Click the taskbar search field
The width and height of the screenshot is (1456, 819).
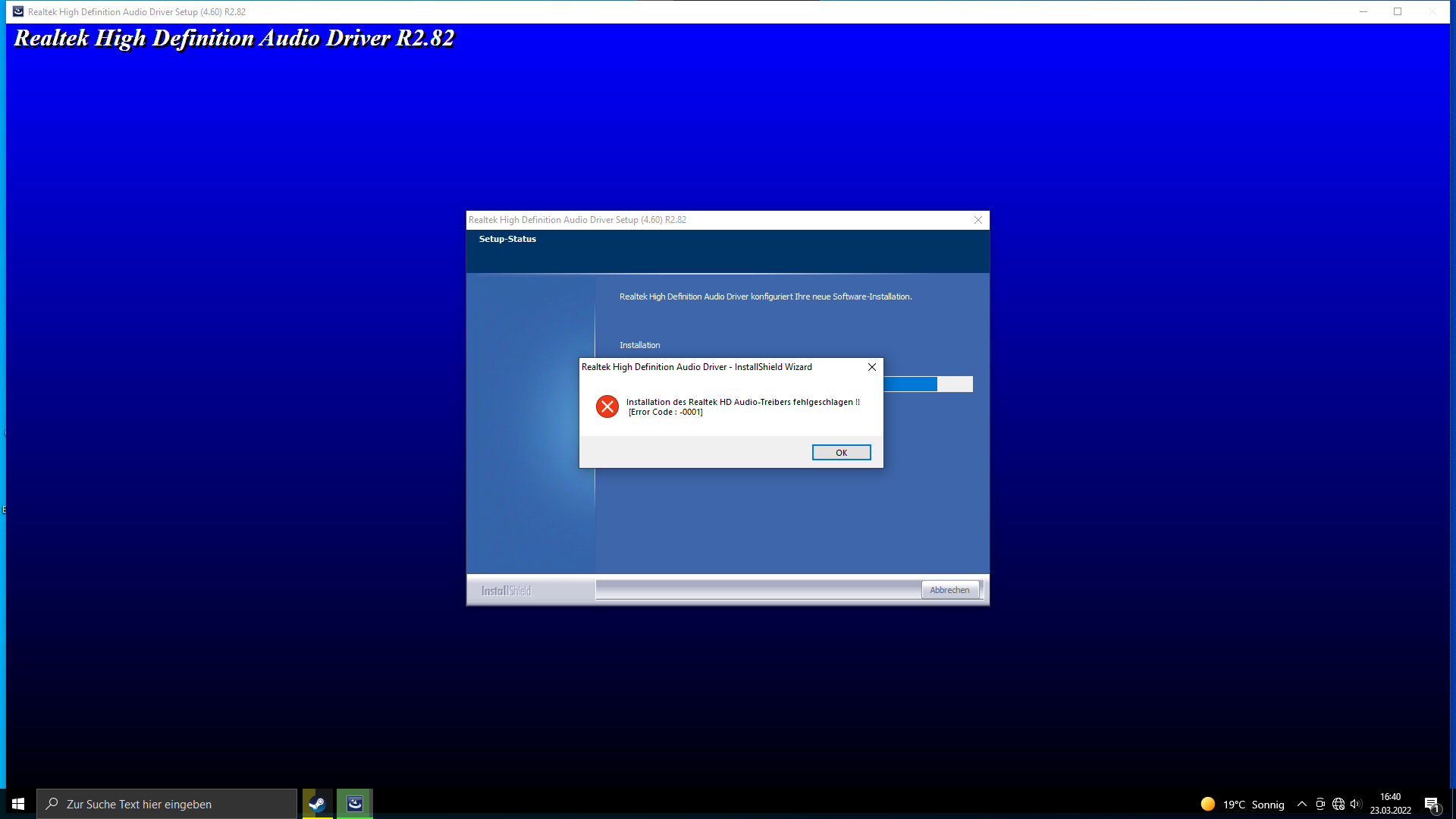tap(167, 804)
